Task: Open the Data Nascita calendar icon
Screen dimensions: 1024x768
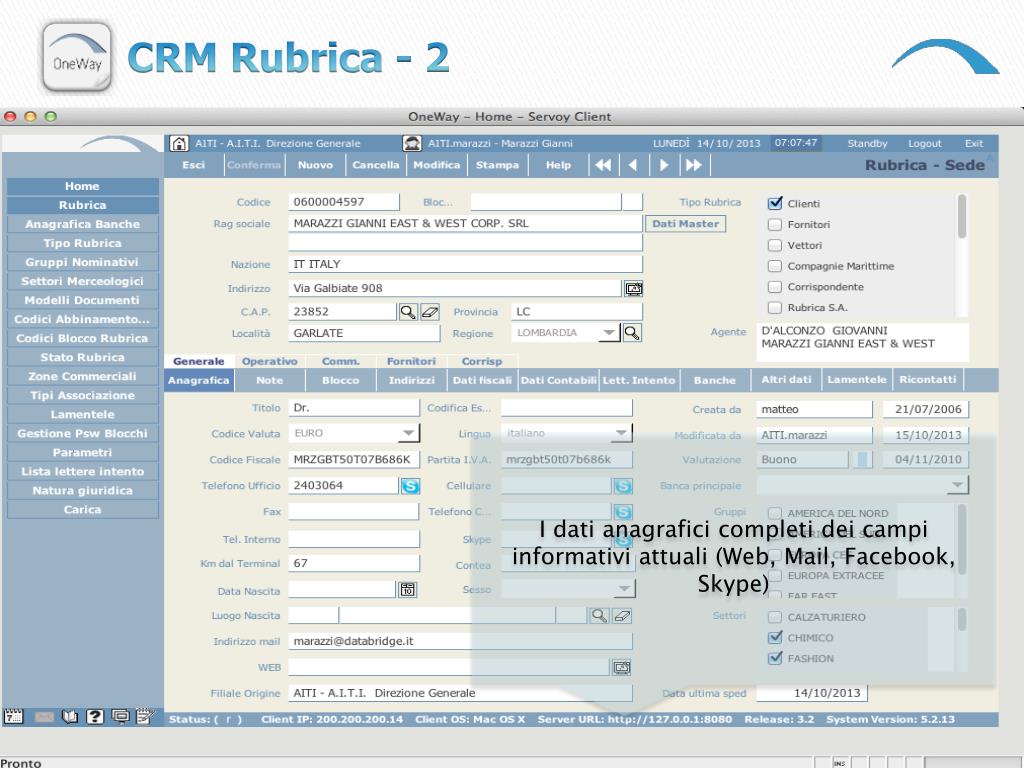Action: click(408, 590)
